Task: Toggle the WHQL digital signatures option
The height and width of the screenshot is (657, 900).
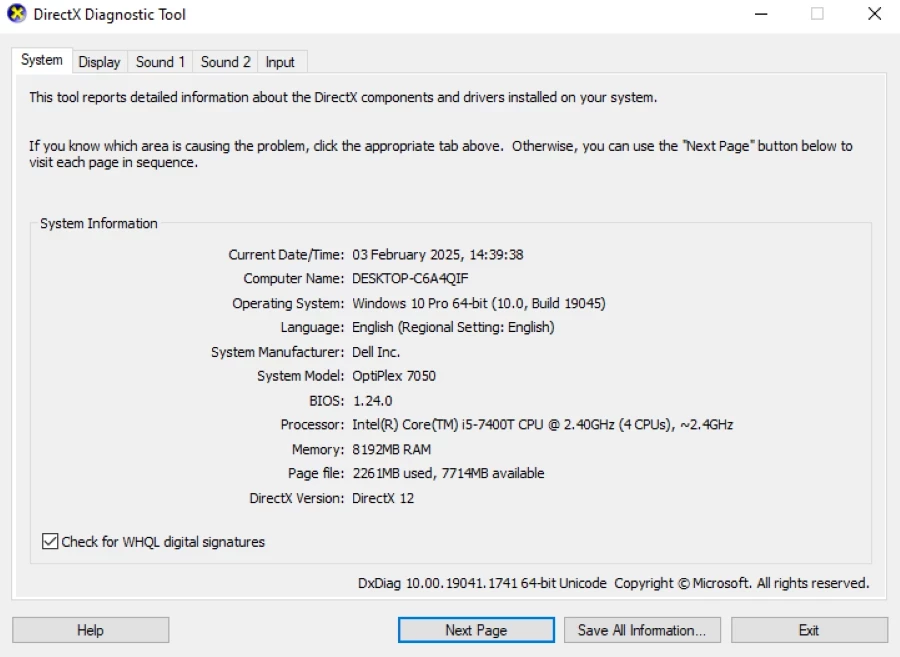Action: 49,541
